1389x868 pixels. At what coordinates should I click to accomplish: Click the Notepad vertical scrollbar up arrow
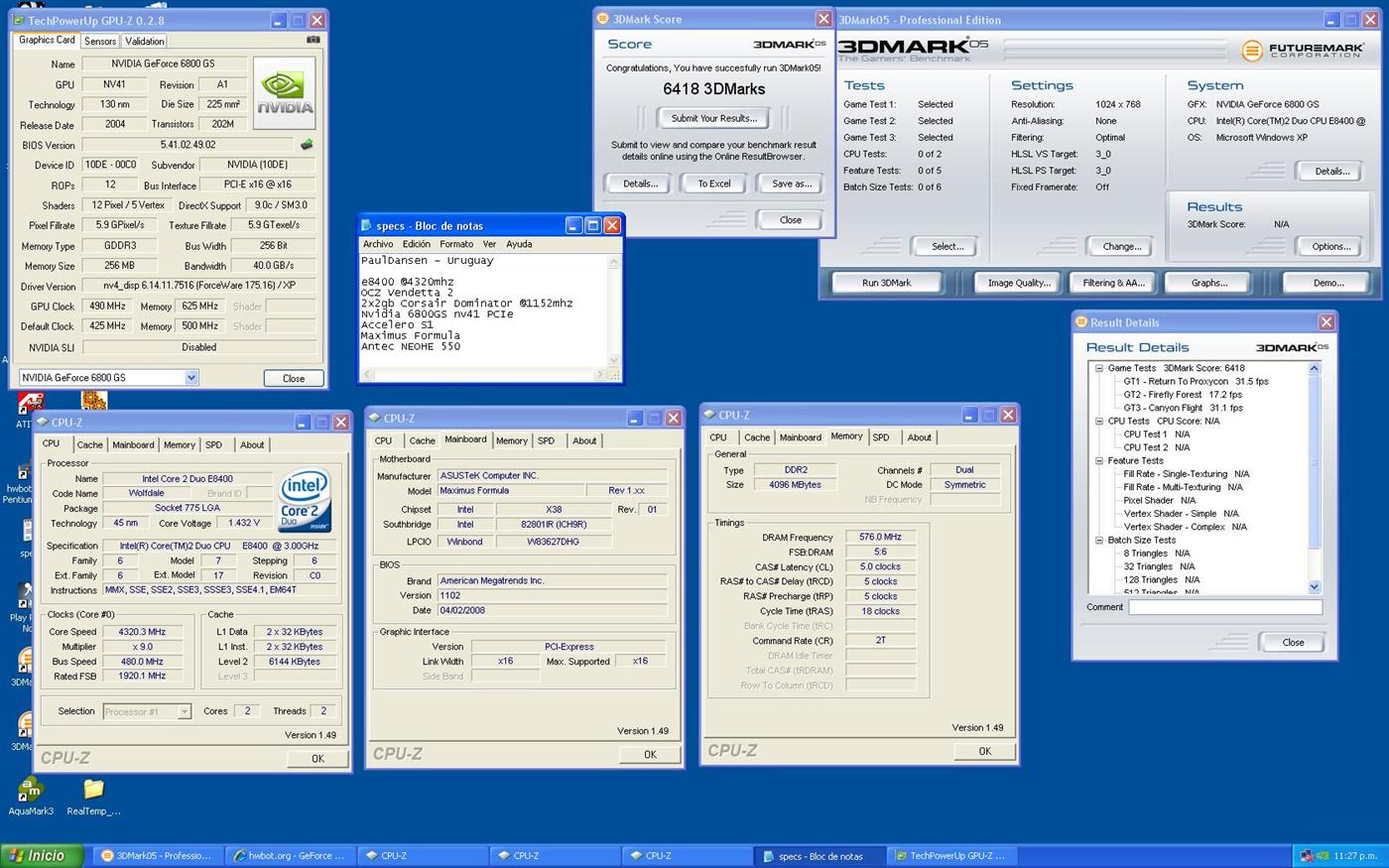click(613, 263)
